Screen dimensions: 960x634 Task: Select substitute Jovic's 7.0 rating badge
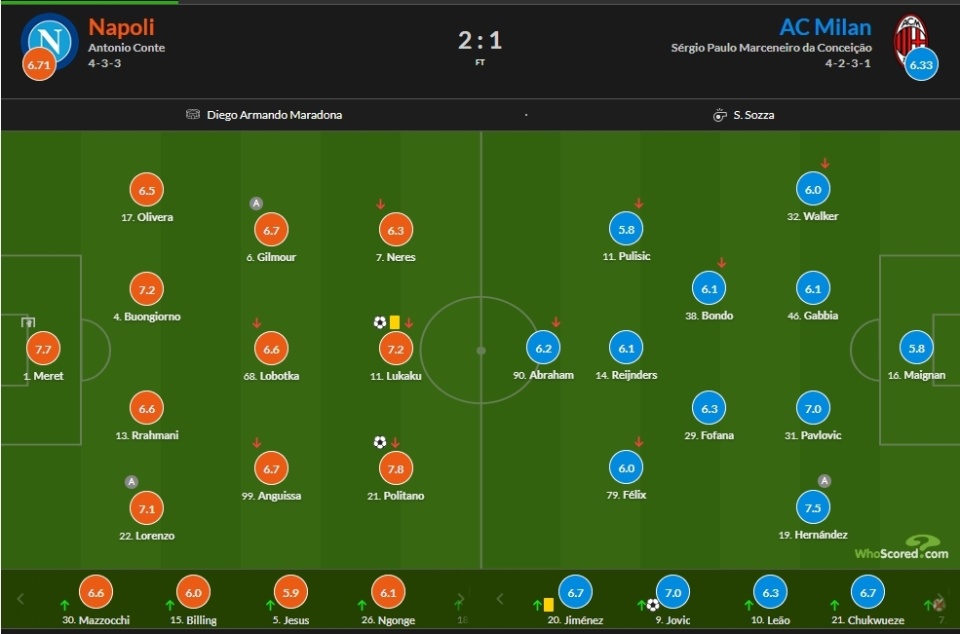click(672, 593)
